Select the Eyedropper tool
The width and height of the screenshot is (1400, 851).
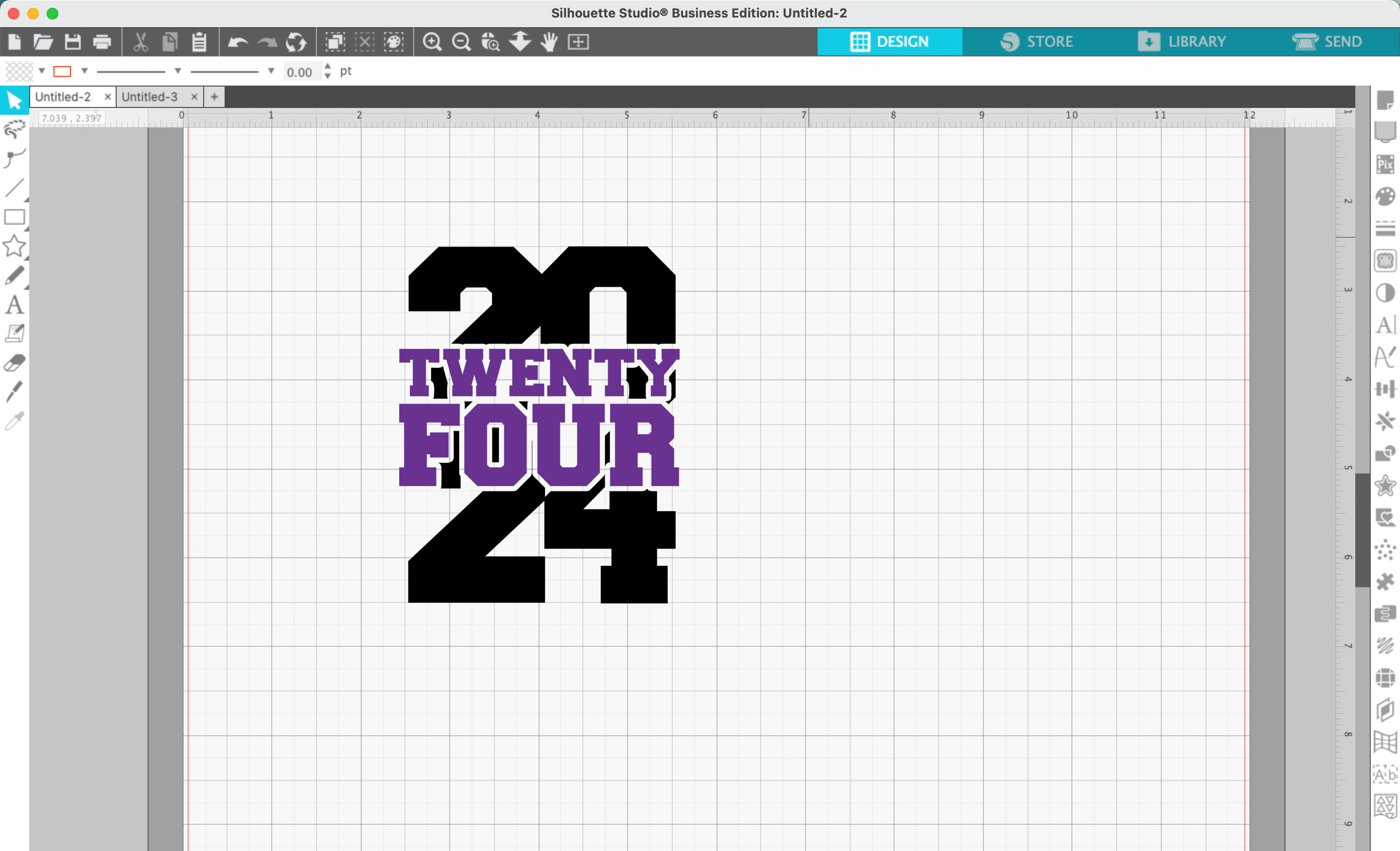(x=14, y=421)
